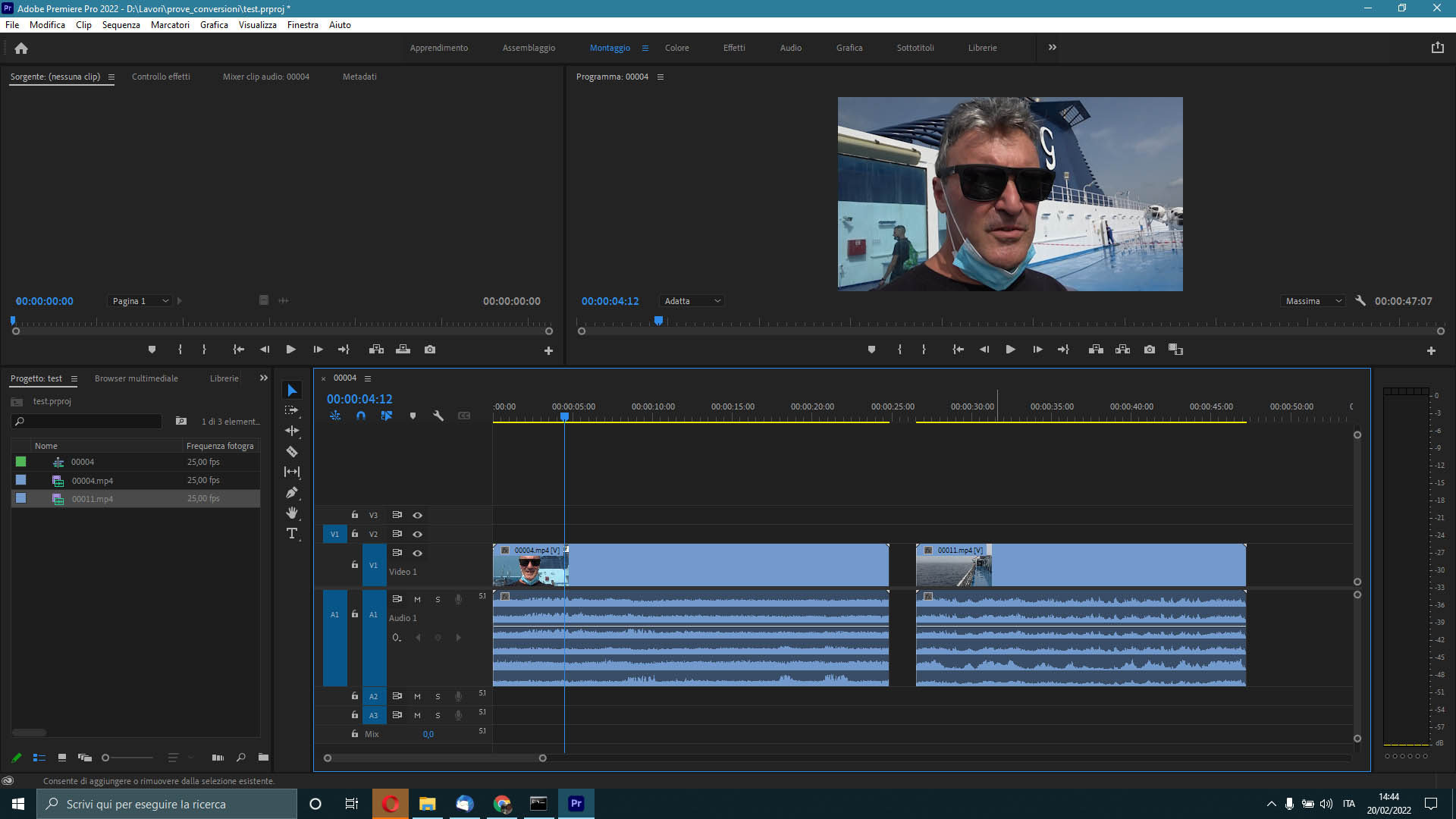Select the Hand tool
The height and width of the screenshot is (819, 1456).
click(x=292, y=513)
